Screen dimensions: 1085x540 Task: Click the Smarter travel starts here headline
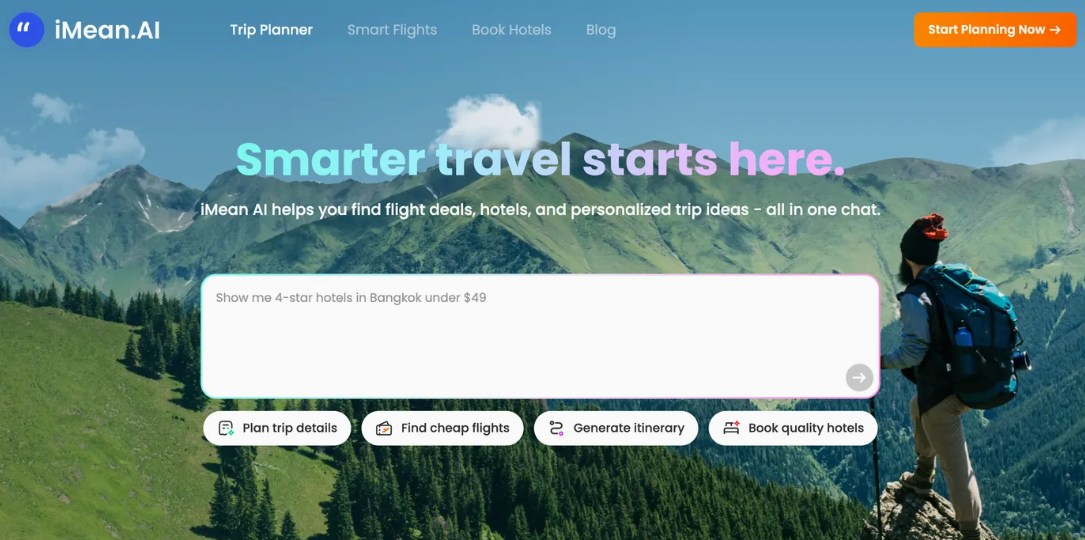540,159
